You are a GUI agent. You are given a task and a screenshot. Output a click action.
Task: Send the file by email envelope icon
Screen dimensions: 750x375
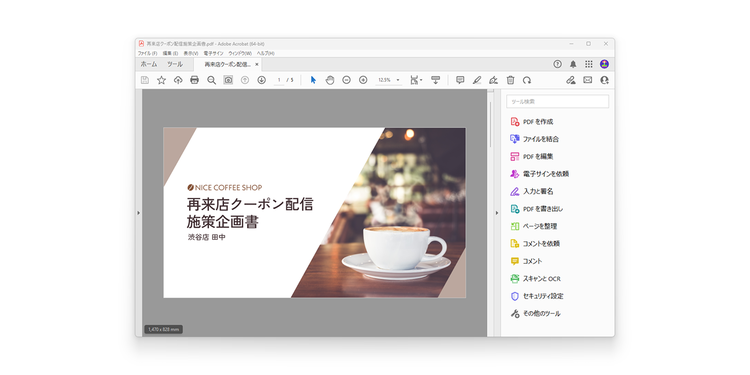tap(587, 80)
